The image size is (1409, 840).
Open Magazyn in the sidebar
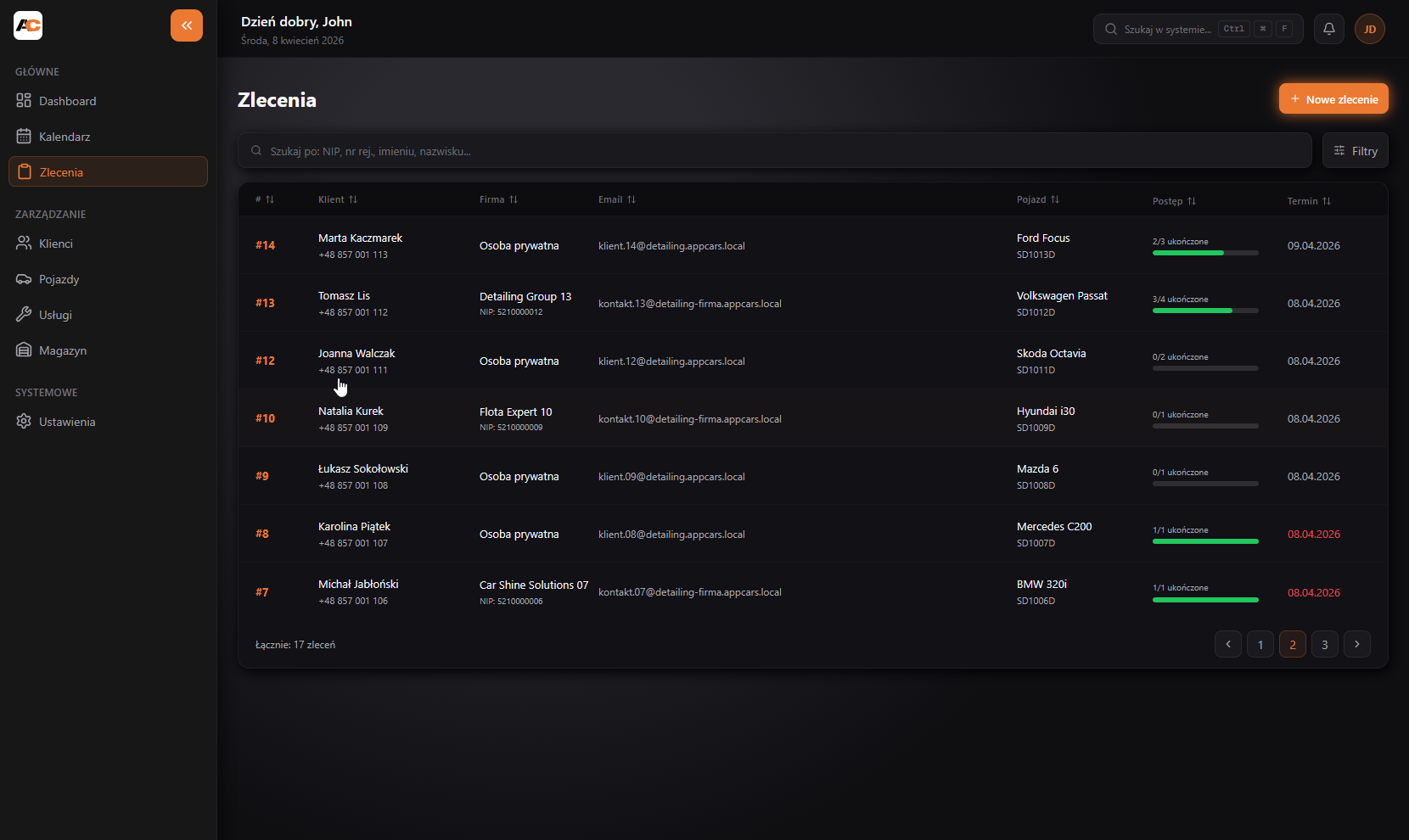[x=63, y=350]
